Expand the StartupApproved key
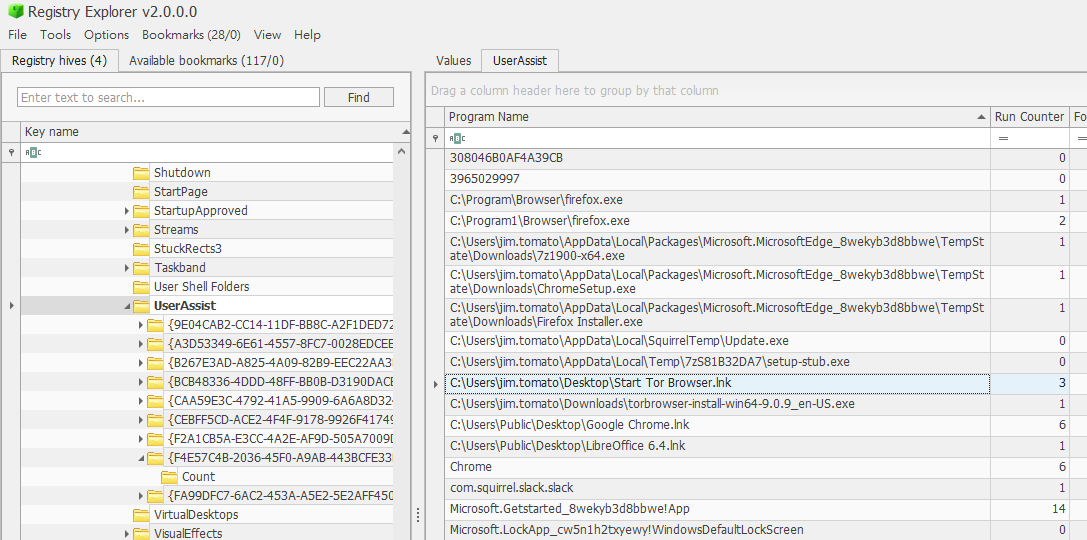Viewport: 1087px width, 540px height. coord(127,211)
